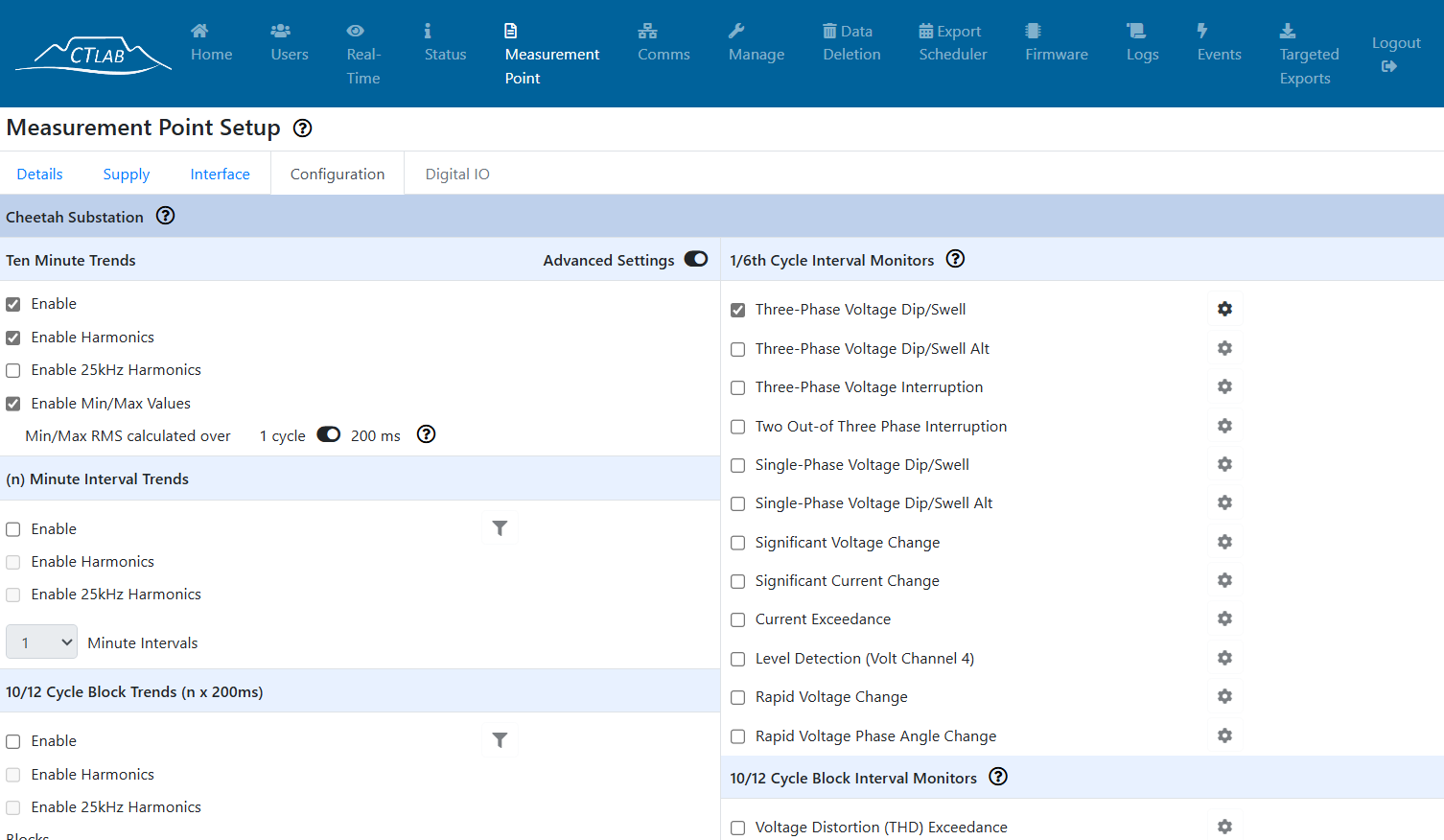Check Voltage Distortion (THD) Exceedance monitor
Screen dimensions: 1444x840
click(738, 828)
